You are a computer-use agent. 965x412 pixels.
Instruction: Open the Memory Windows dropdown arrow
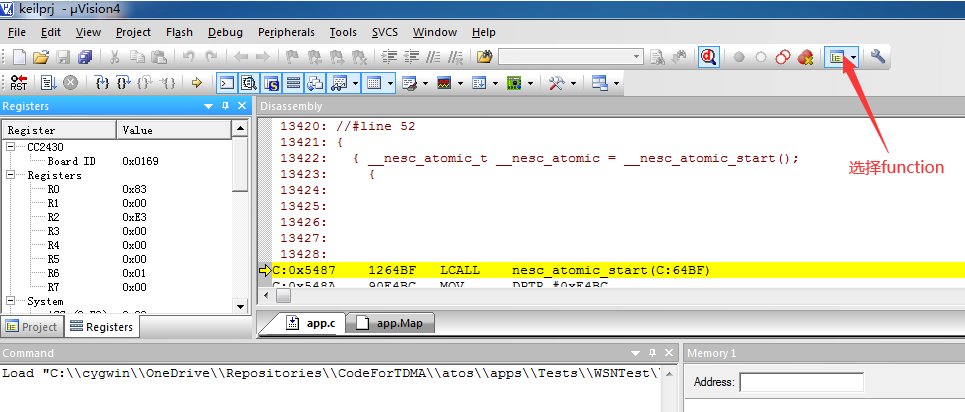(391, 83)
